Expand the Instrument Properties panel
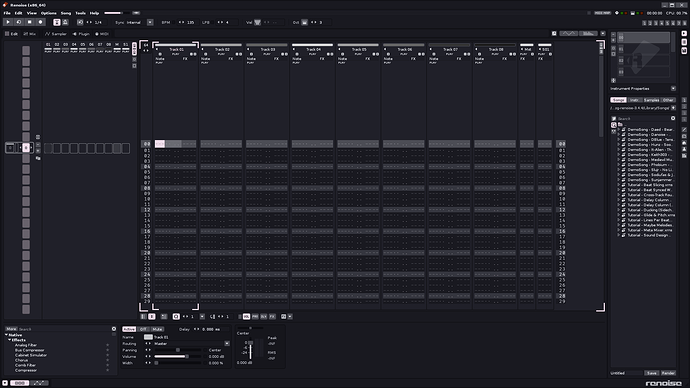Viewport: 690px width, 388px height. [x=673, y=88]
